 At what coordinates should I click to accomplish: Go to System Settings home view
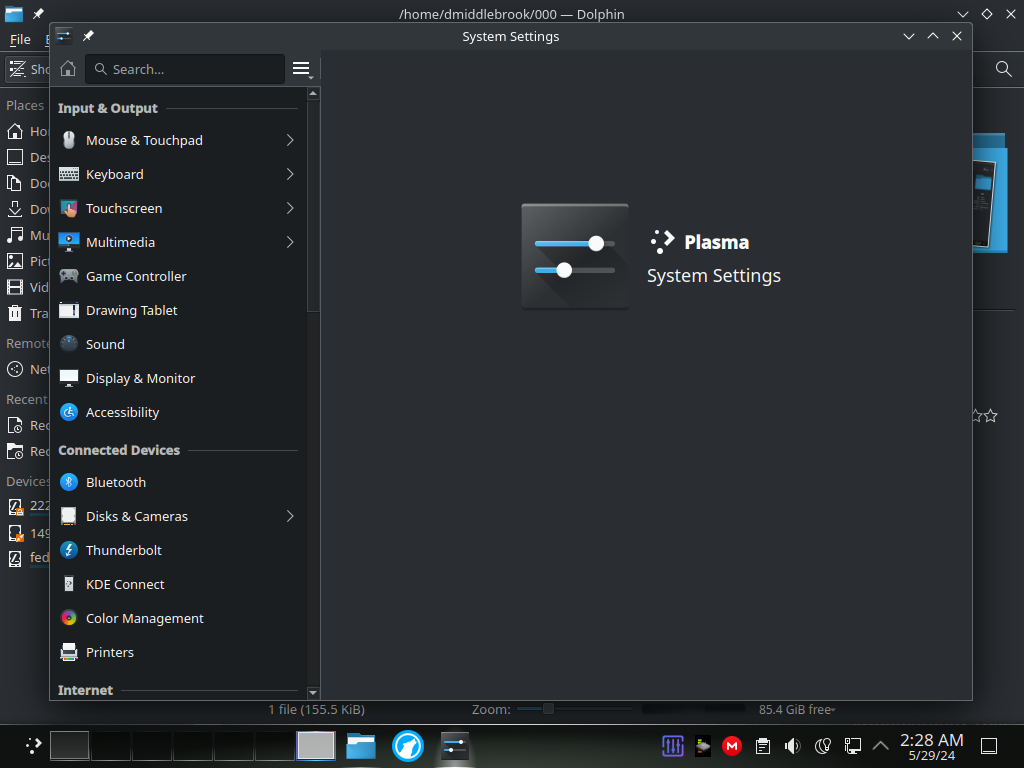click(68, 69)
